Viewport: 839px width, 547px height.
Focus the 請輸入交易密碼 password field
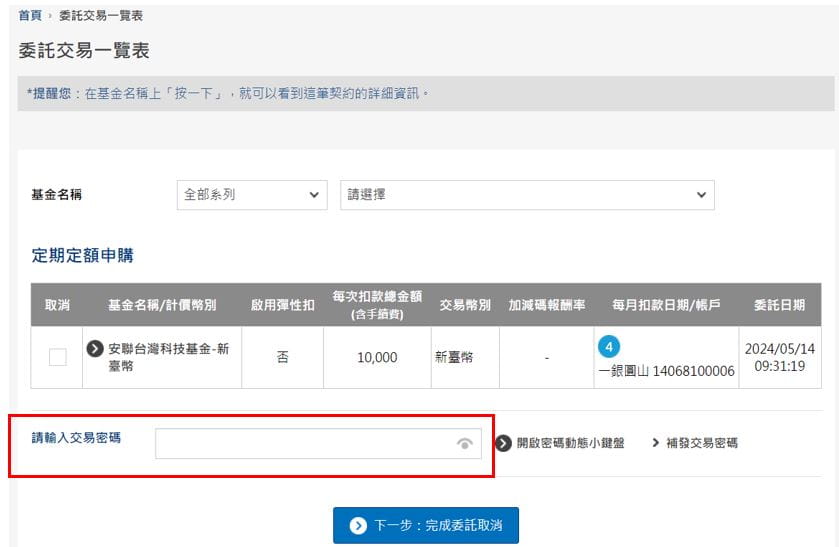(x=305, y=444)
